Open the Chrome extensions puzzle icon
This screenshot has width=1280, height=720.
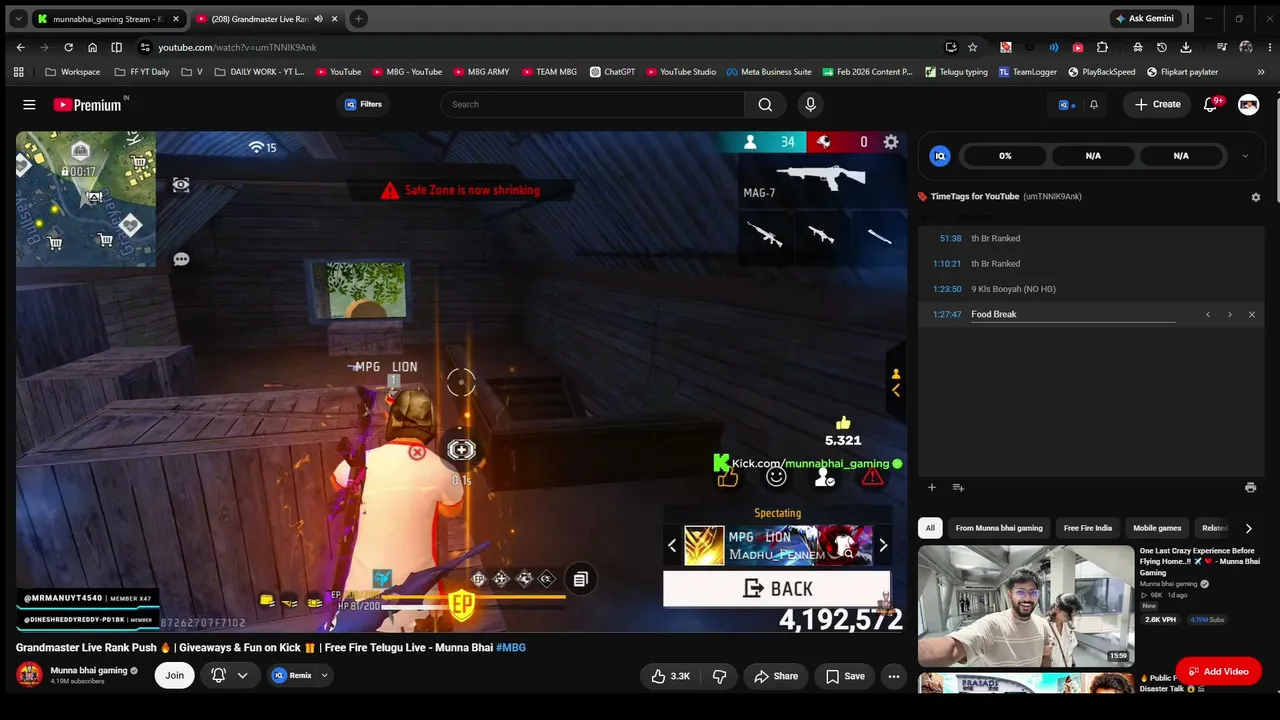coord(1102,47)
